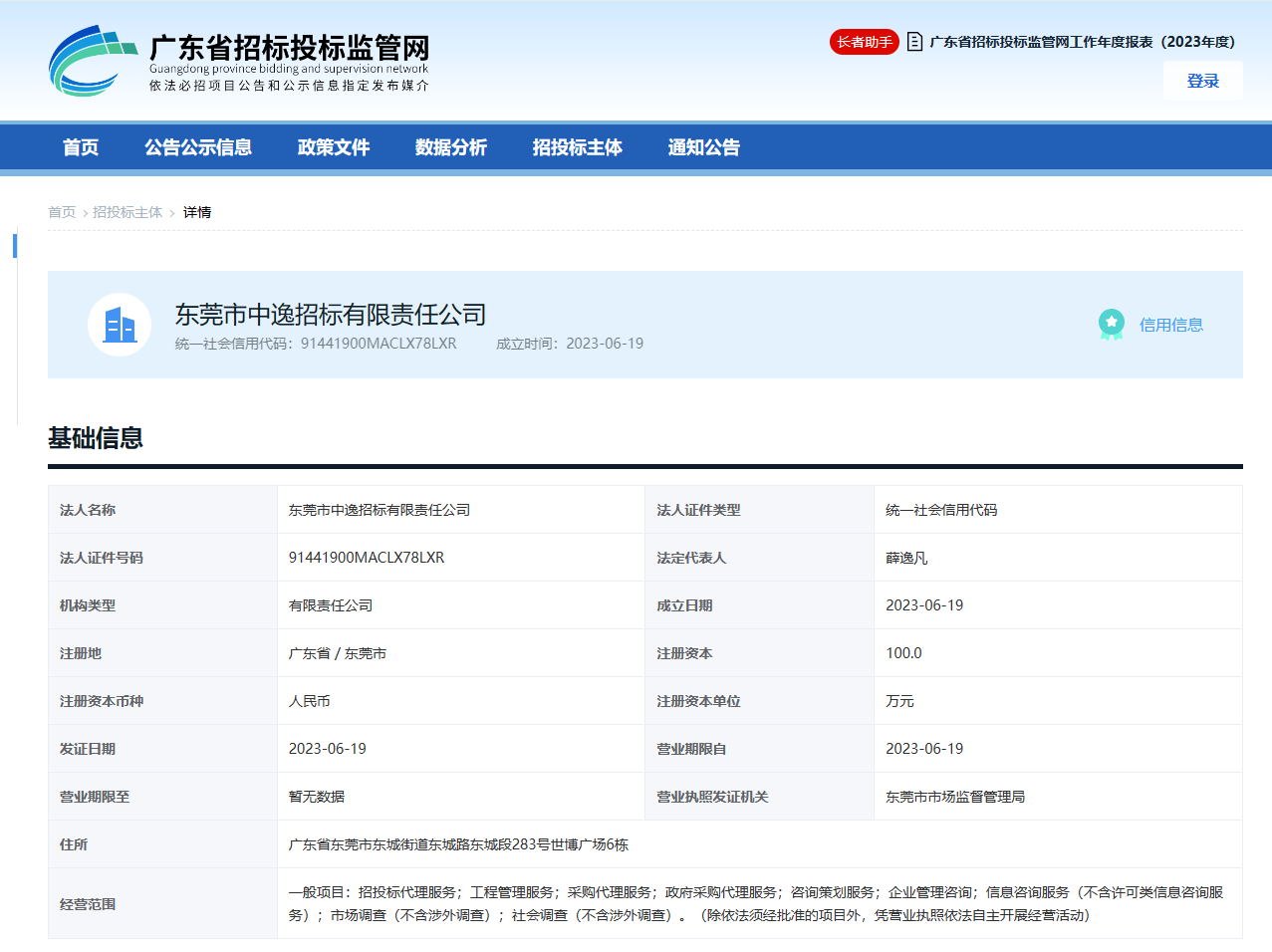Image resolution: width=1272 pixels, height=952 pixels.
Task: Go to 数据分析 navigation item
Action: tap(451, 147)
